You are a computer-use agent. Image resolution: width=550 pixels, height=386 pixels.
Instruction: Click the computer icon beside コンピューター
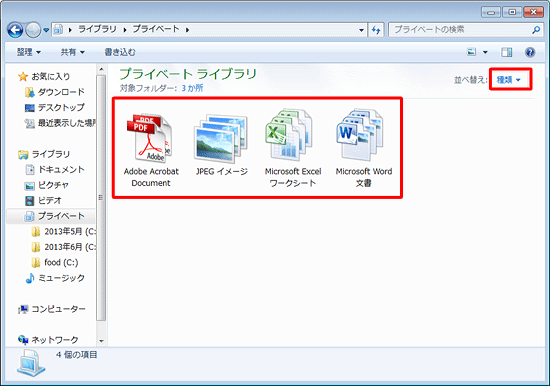coord(23,309)
